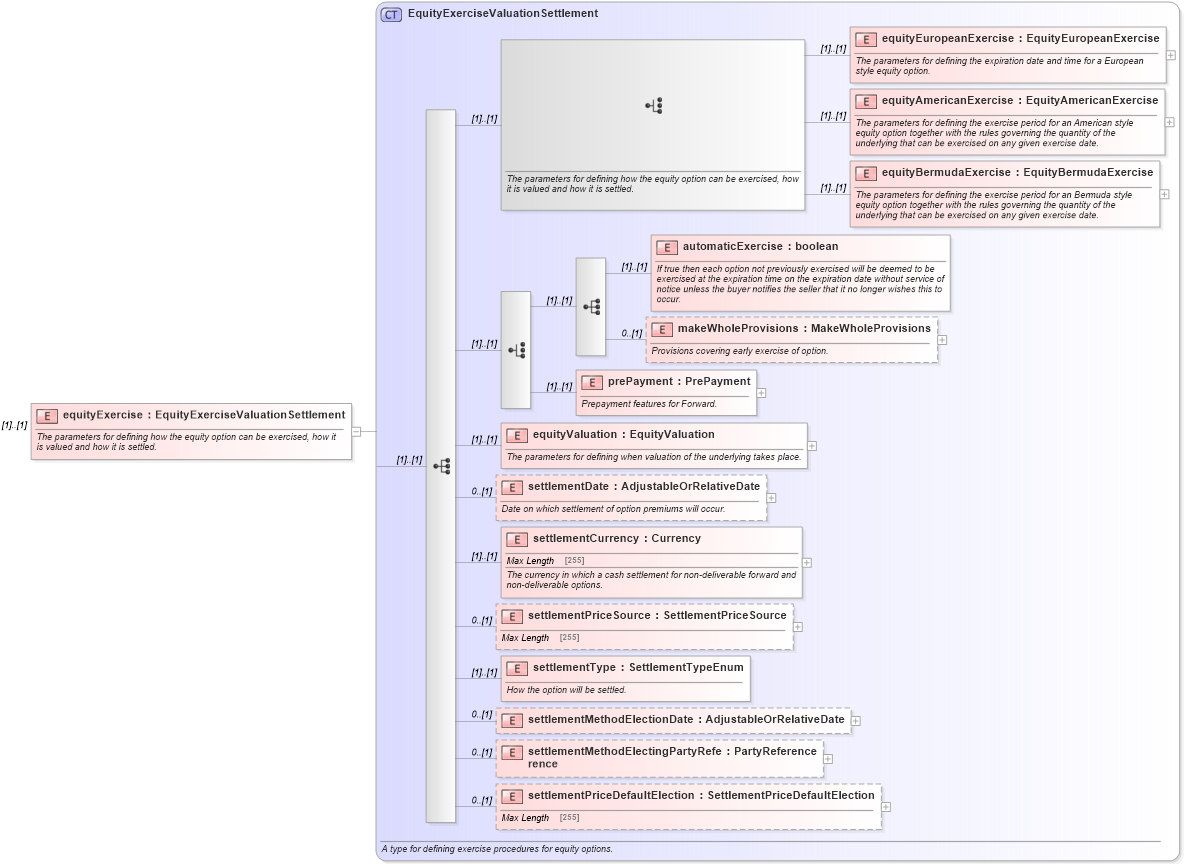1184x864 pixels.
Task: Click 'Provisions covering early exercise of option.' text
Action: [x=740, y=351]
